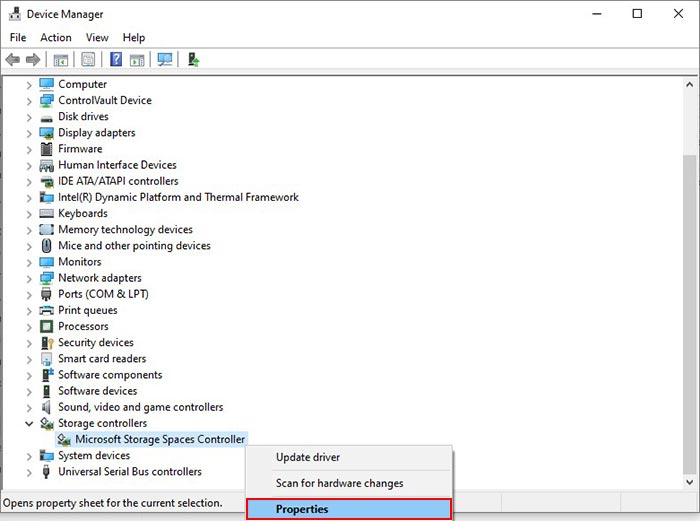Select Microsoft Storage Spaces Controller label
The image size is (700, 521).
(x=160, y=439)
